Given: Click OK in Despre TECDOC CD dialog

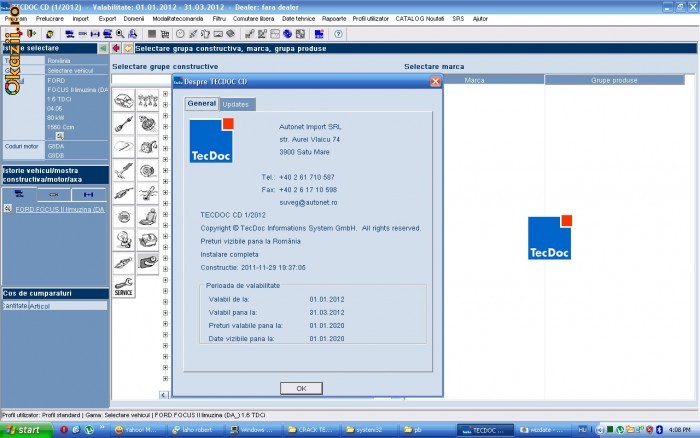Looking at the screenshot, I should [301, 388].
